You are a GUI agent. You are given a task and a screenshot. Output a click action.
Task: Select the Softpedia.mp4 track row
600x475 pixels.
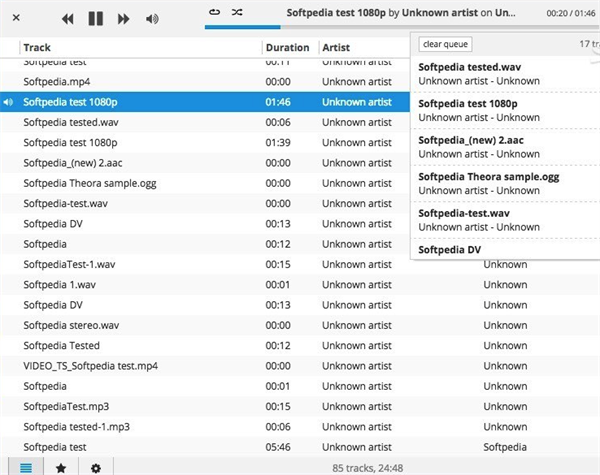pyautogui.click(x=205, y=82)
